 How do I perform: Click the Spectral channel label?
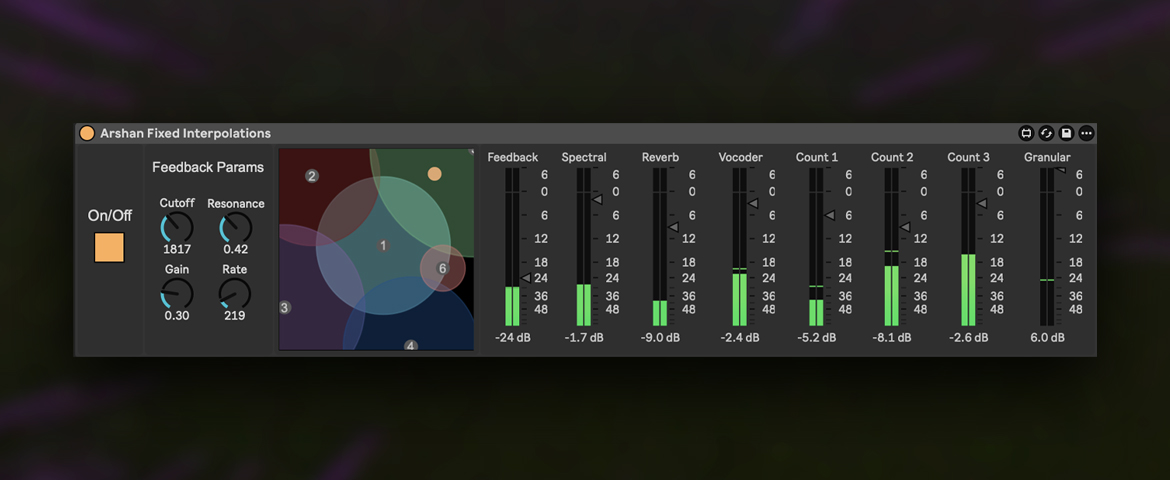point(584,158)
